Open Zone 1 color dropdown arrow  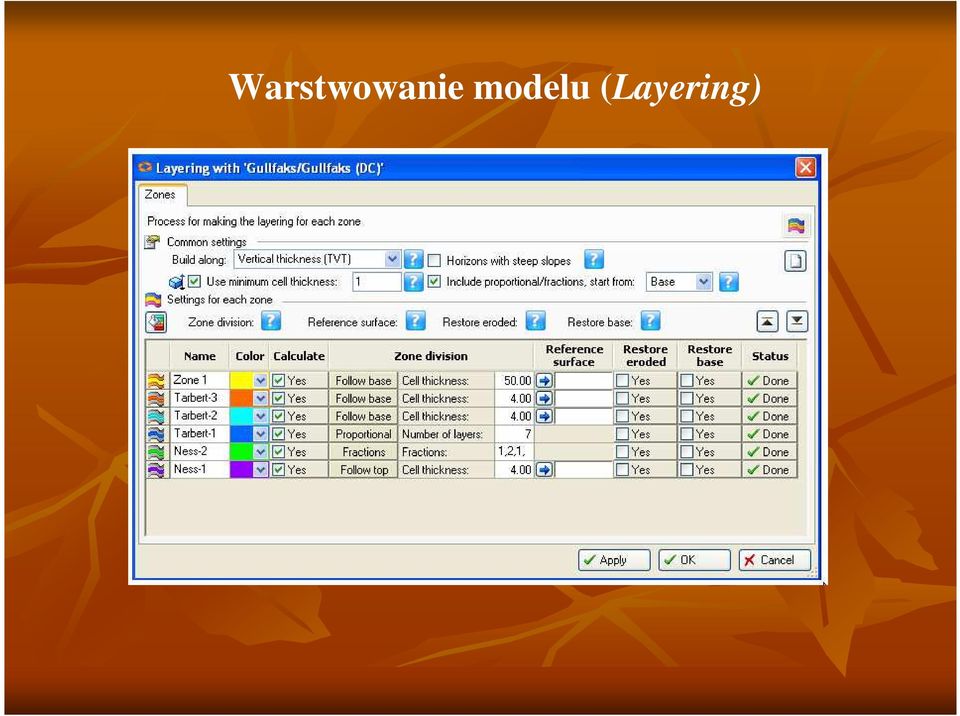(x=260, y=380)
